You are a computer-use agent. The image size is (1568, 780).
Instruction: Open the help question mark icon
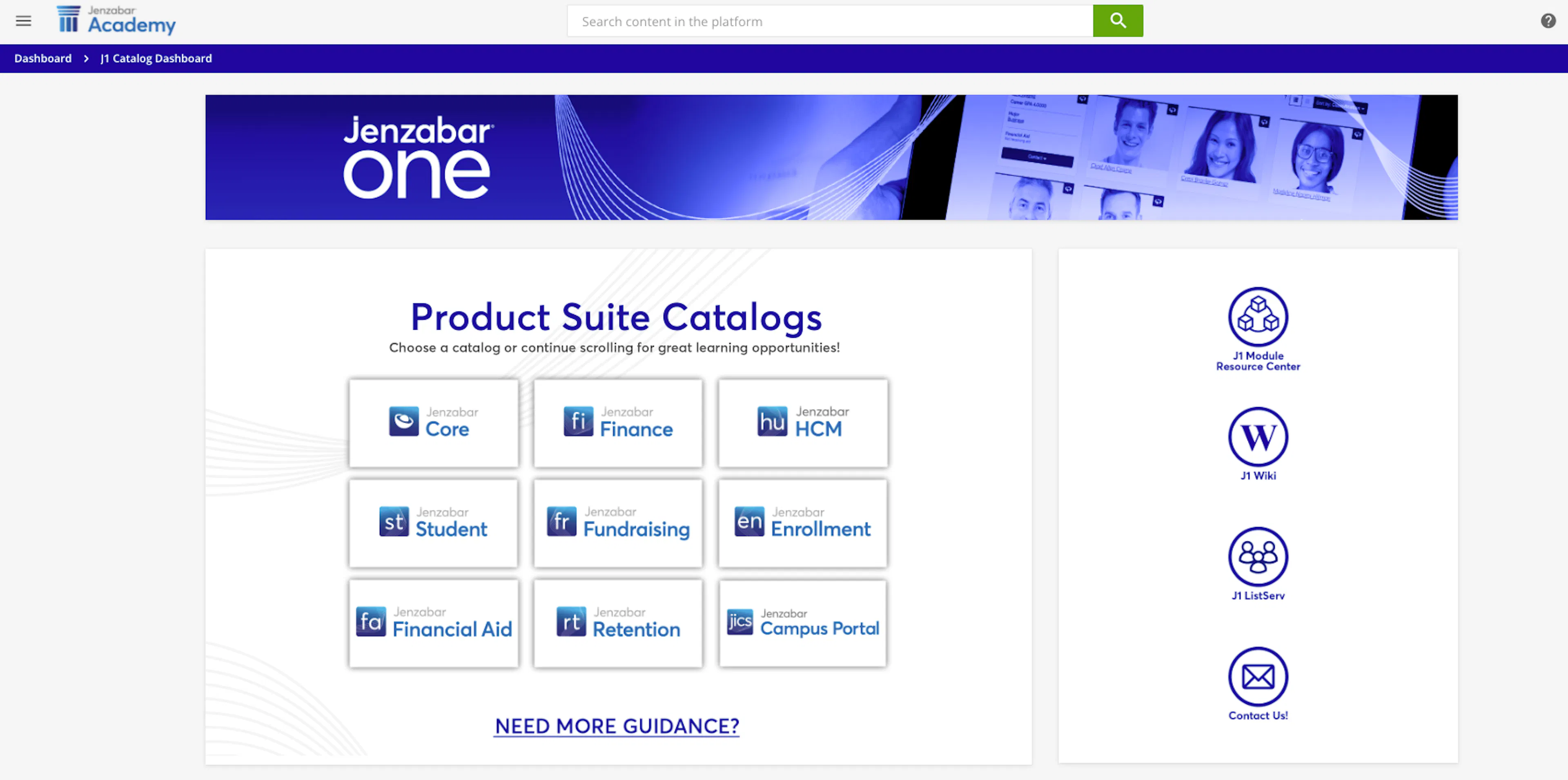1548,21
